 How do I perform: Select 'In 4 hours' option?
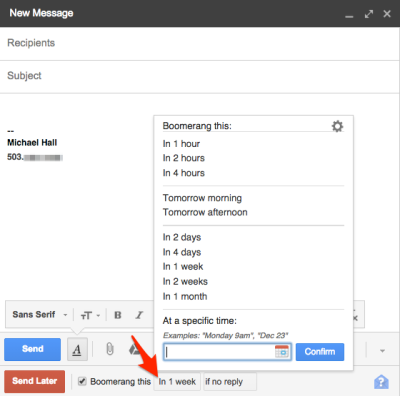tap(184, 173)
